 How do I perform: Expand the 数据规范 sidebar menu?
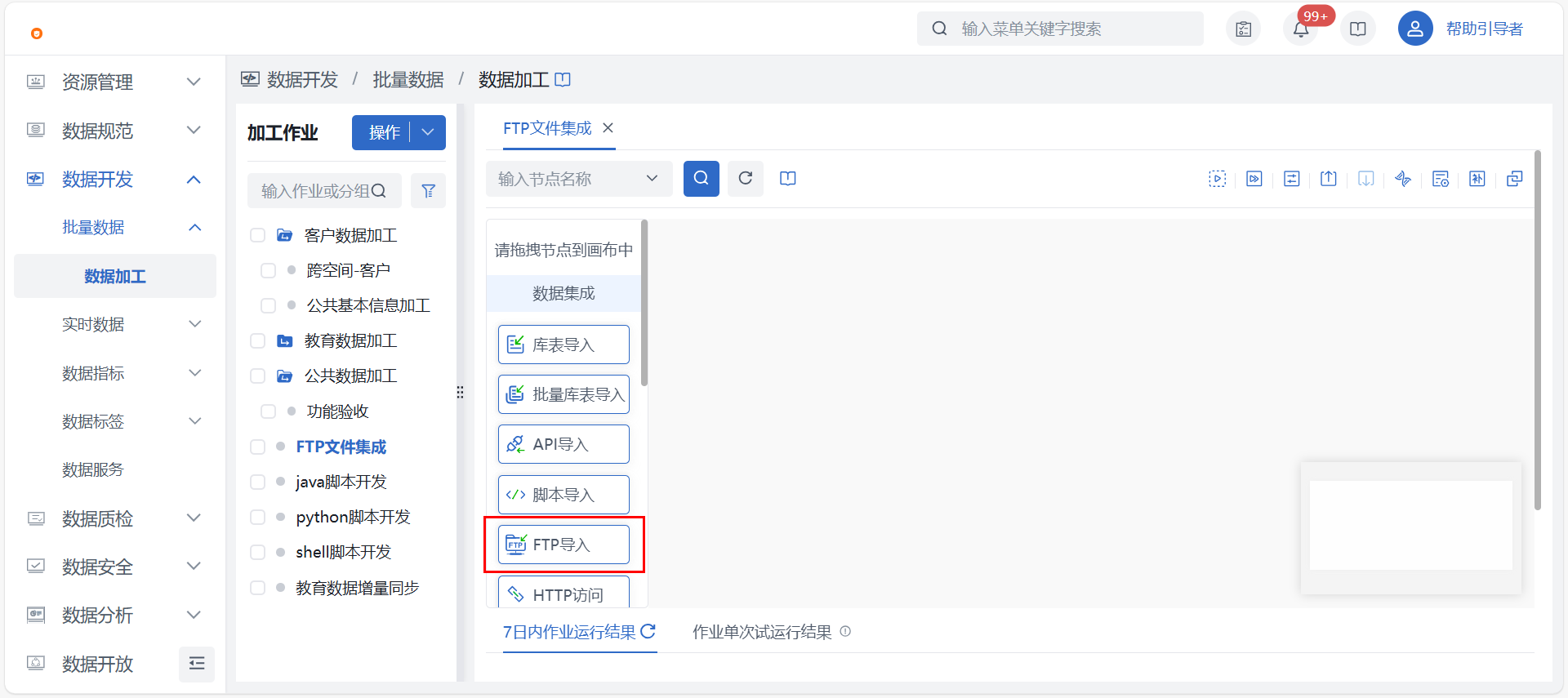click(x=114, y=131)
